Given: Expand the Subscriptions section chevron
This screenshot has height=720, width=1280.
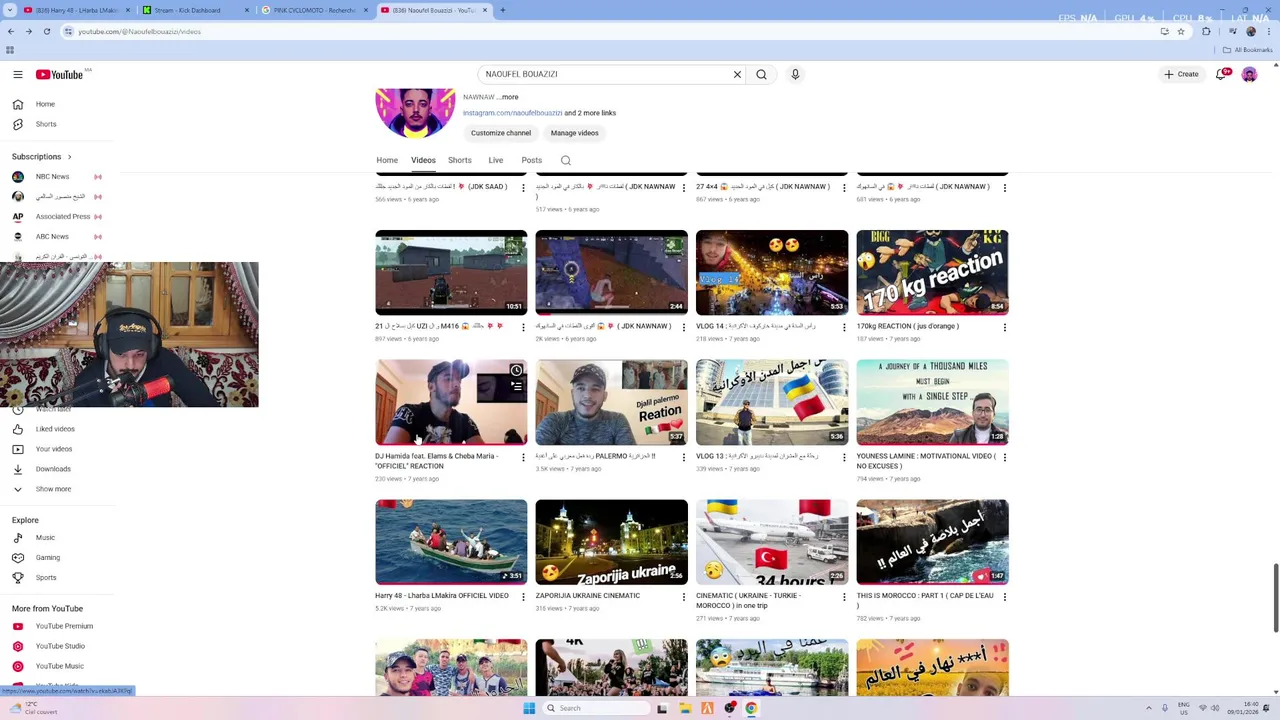Looking at the screenshot, I should click(x=70, y=157).
